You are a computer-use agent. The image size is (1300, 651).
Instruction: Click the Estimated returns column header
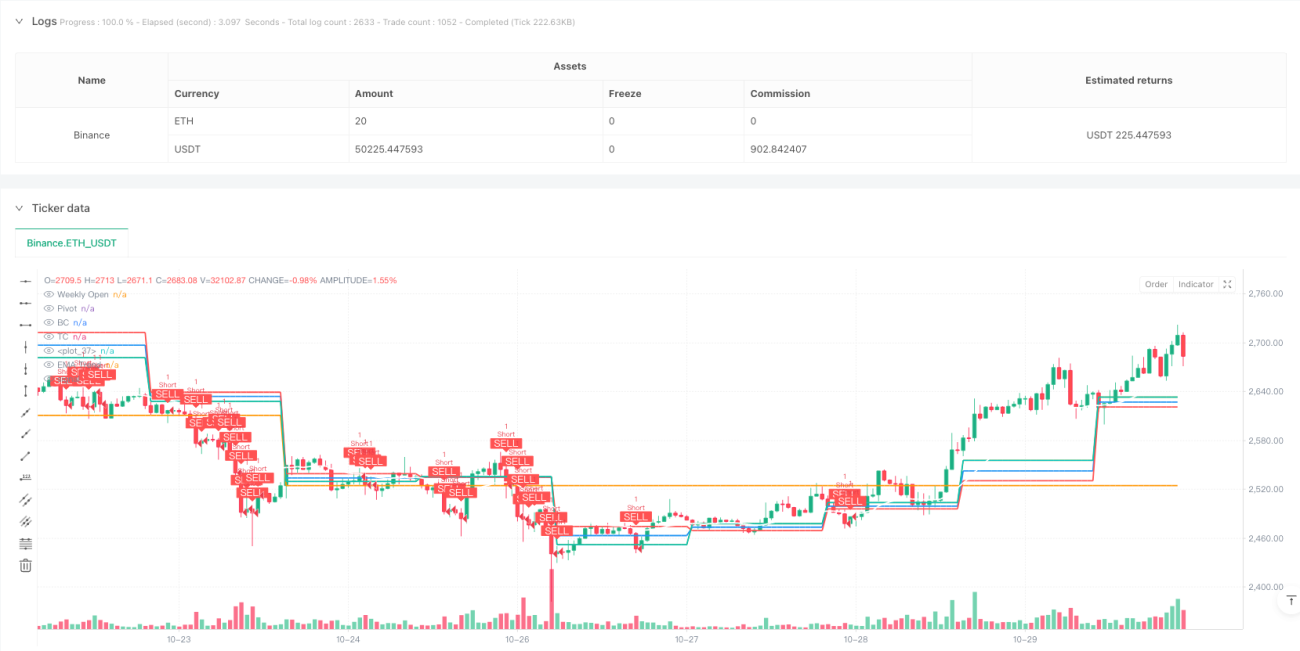[x=1129, y=80]
